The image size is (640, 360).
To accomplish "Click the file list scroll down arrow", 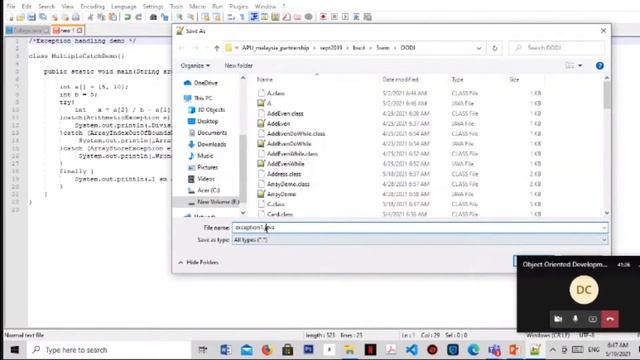I will coord(607,213).
